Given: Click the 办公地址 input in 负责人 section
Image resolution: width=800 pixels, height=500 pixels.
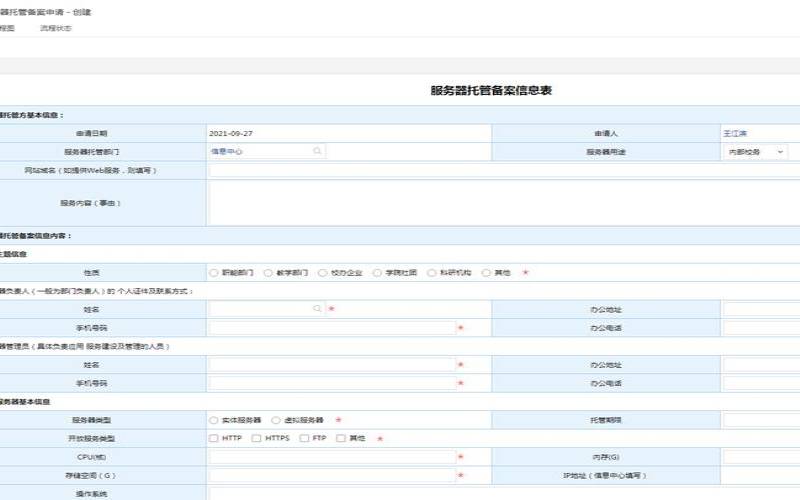Looking at the screenshot, I should click(x=762, y=310).
